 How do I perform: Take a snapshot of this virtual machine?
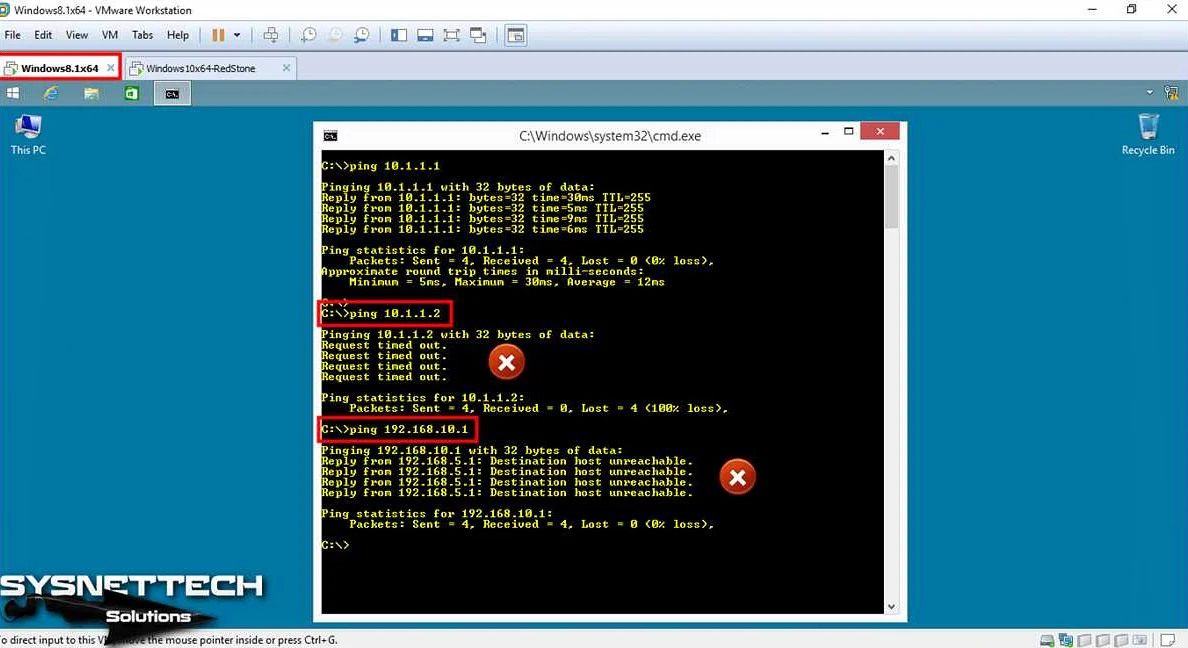[309, 35]
